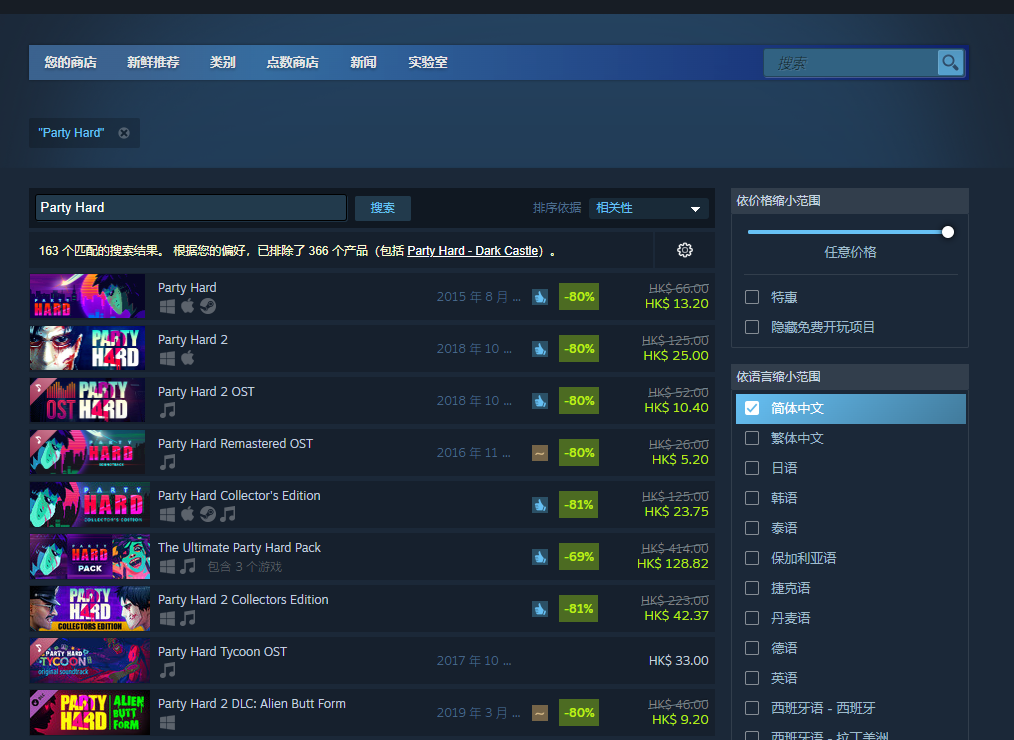This screenshot has height=740, width=1014.
Task: Click the music note icon under Party Hard Tycoon OST
Action: 167,670
